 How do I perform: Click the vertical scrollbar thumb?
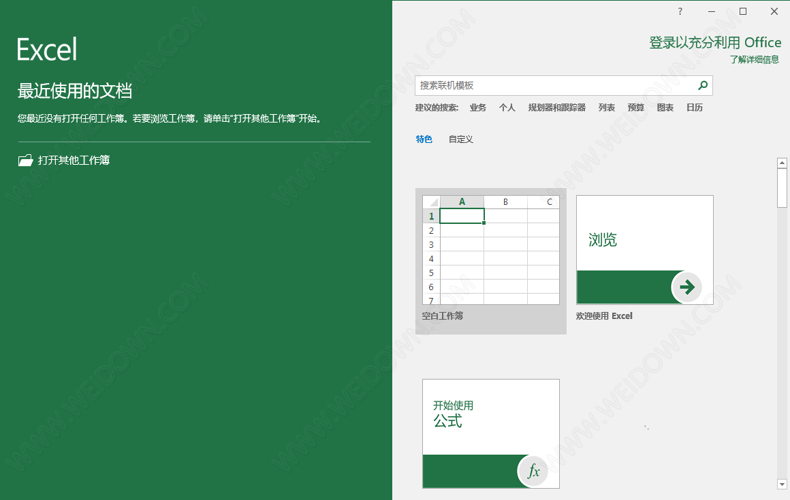(782, 188)
